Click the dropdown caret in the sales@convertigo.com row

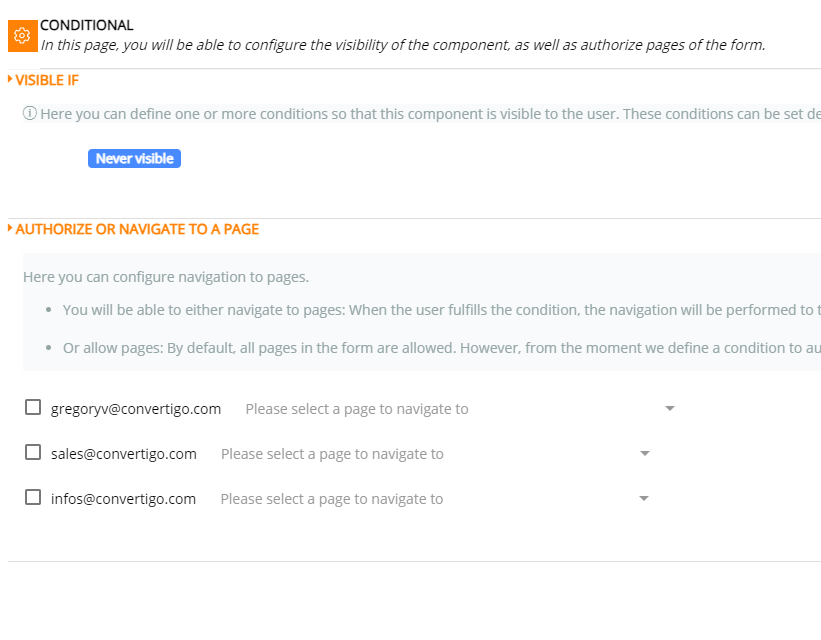tap(645, 454)
